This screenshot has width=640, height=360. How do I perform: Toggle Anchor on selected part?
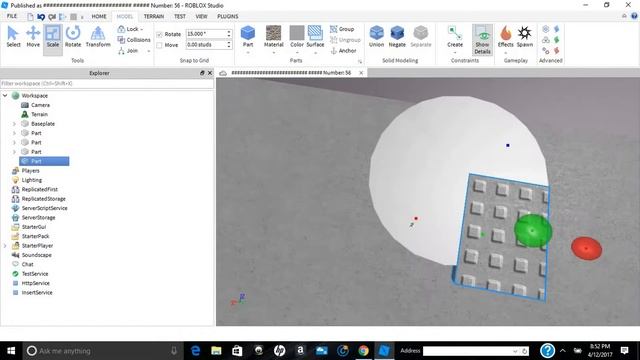[x=343, y=51]
